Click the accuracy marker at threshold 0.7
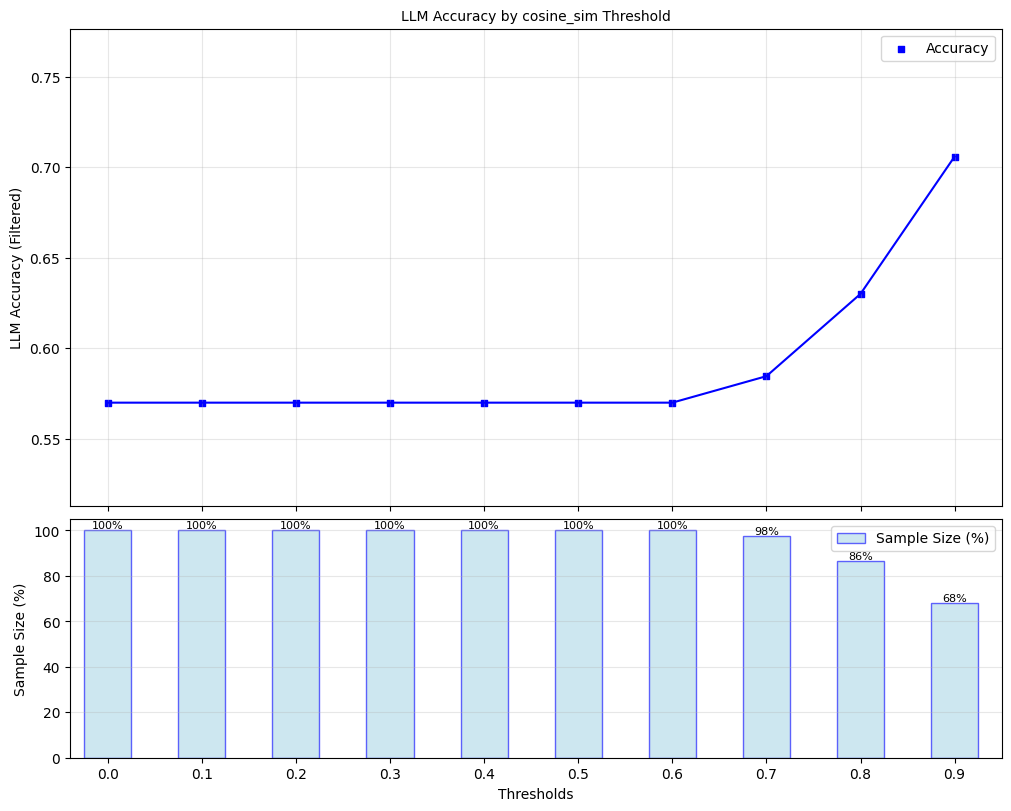1011x811 pixels. click(766, 376)
